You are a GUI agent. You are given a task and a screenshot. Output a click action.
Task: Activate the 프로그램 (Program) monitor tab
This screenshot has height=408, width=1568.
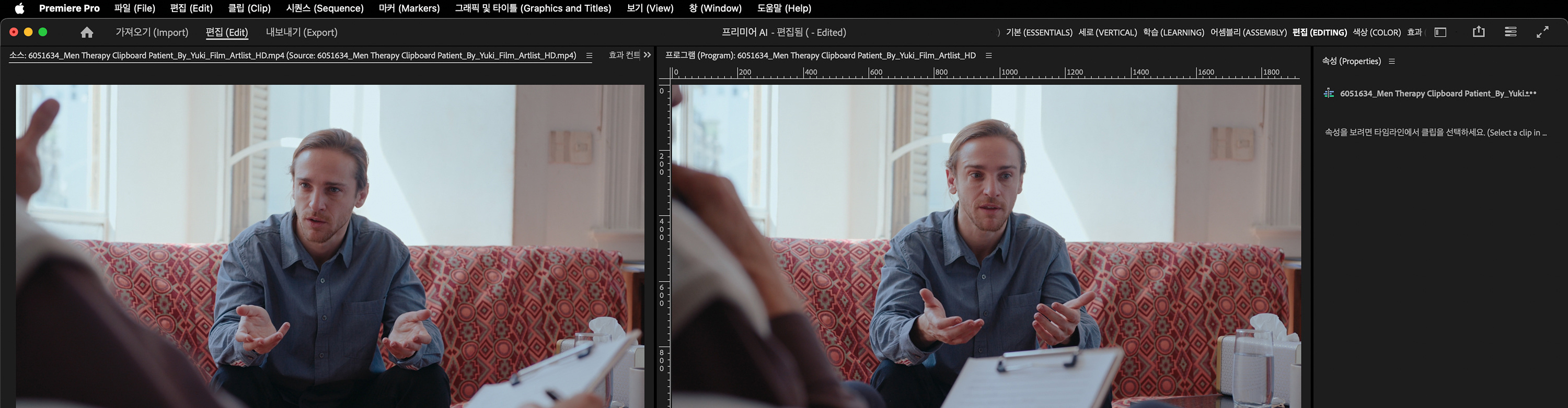[820, 55]
